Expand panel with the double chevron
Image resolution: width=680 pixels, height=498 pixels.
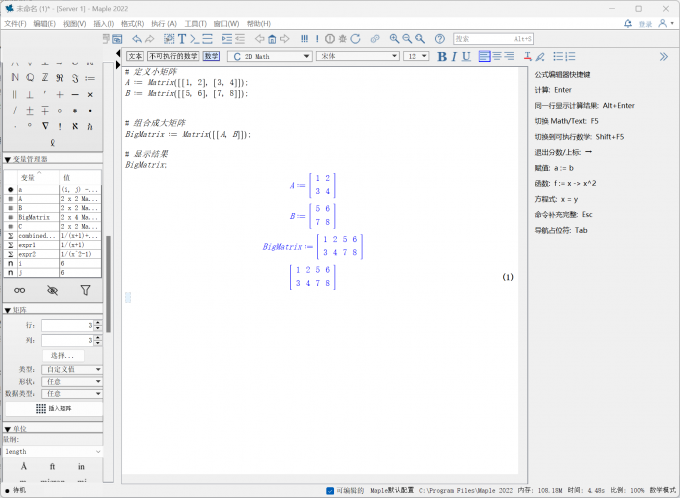coord(664,56)
